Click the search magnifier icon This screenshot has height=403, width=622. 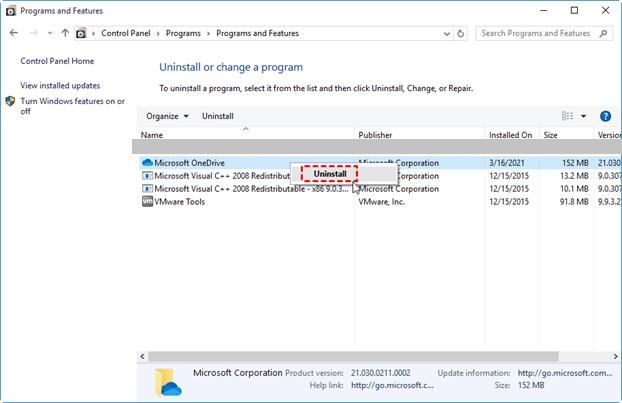(x=606, y=33)
